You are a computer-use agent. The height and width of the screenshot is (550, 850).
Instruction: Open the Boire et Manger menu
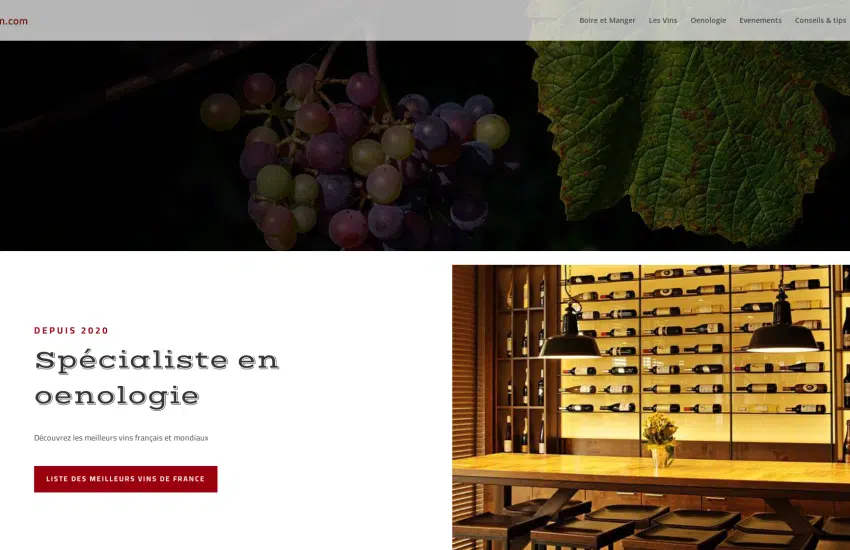coord(607,21)
